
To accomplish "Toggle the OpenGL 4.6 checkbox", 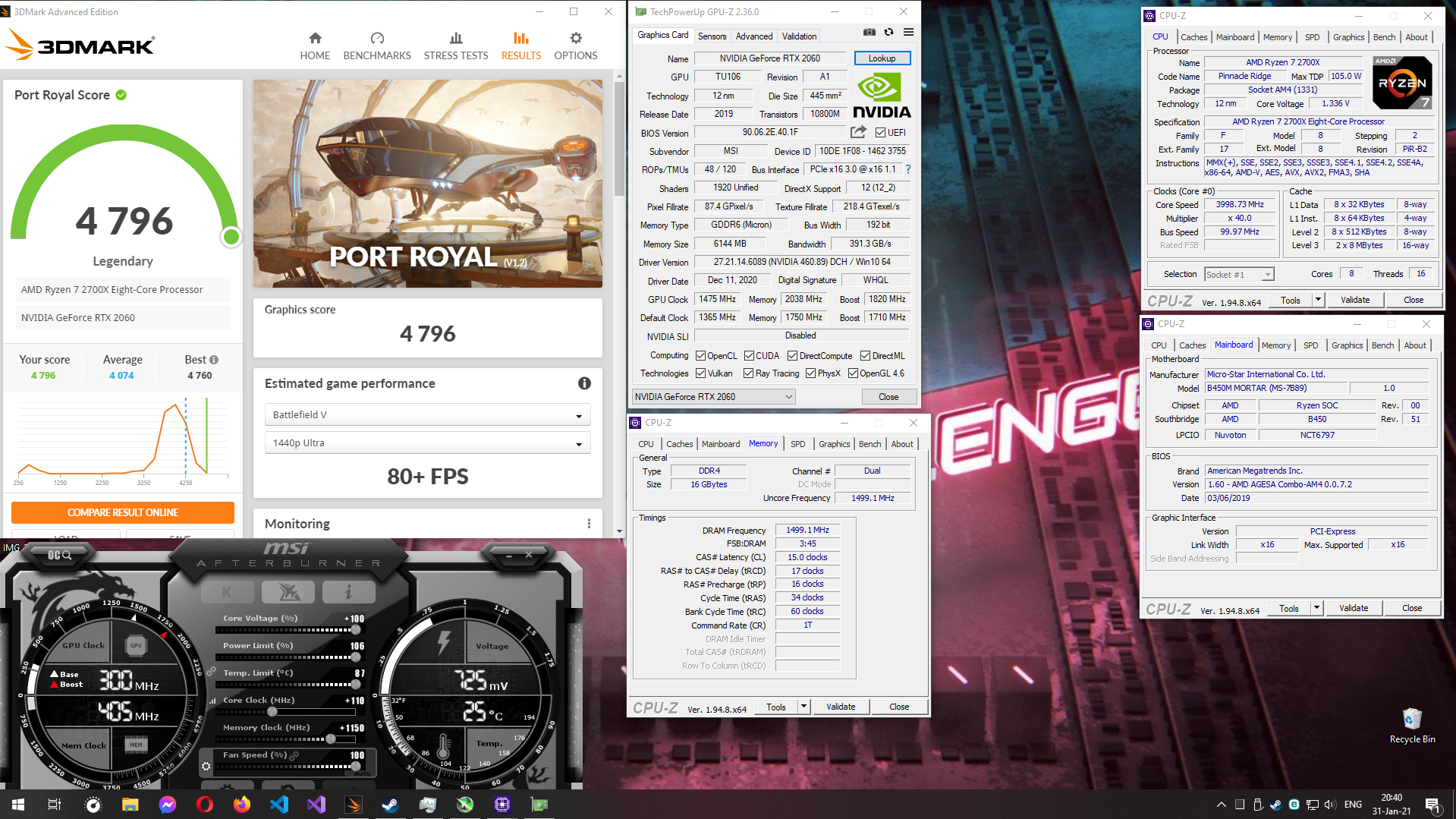I will [x=853, y=373].
